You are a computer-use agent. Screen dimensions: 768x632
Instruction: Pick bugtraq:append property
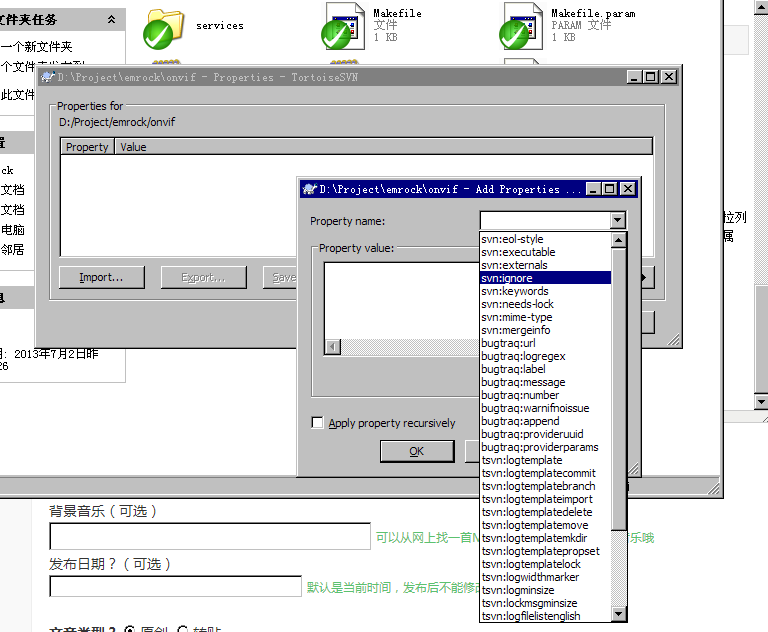(546, 421)
